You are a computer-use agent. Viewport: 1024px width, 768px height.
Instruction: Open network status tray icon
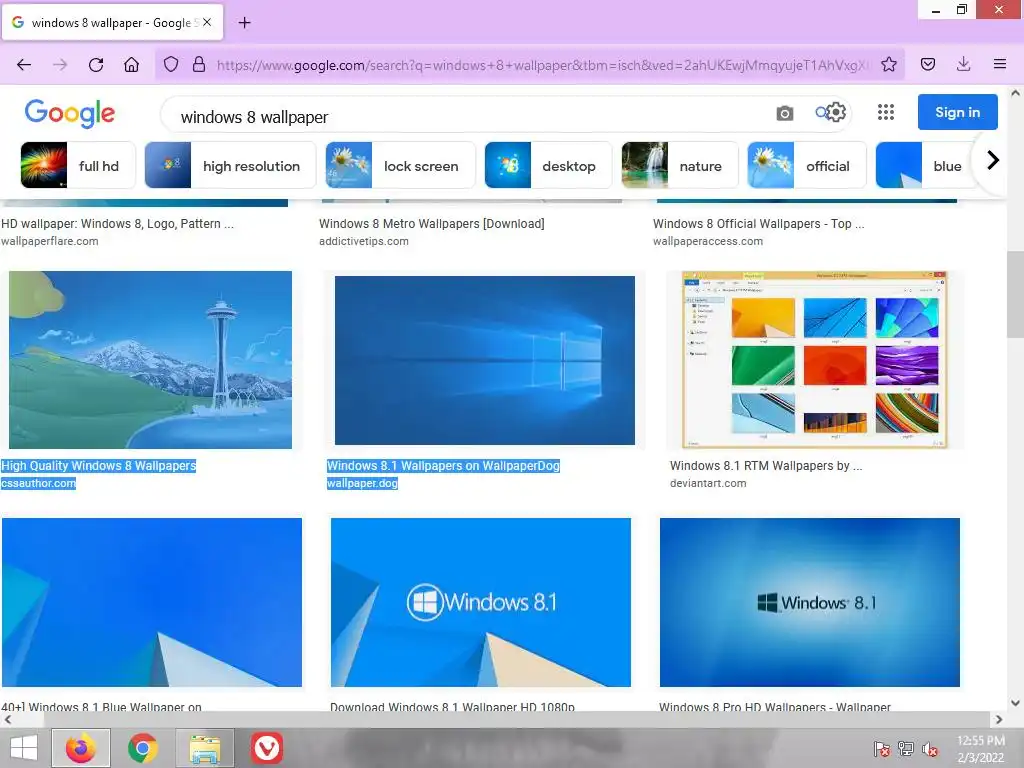906,749
